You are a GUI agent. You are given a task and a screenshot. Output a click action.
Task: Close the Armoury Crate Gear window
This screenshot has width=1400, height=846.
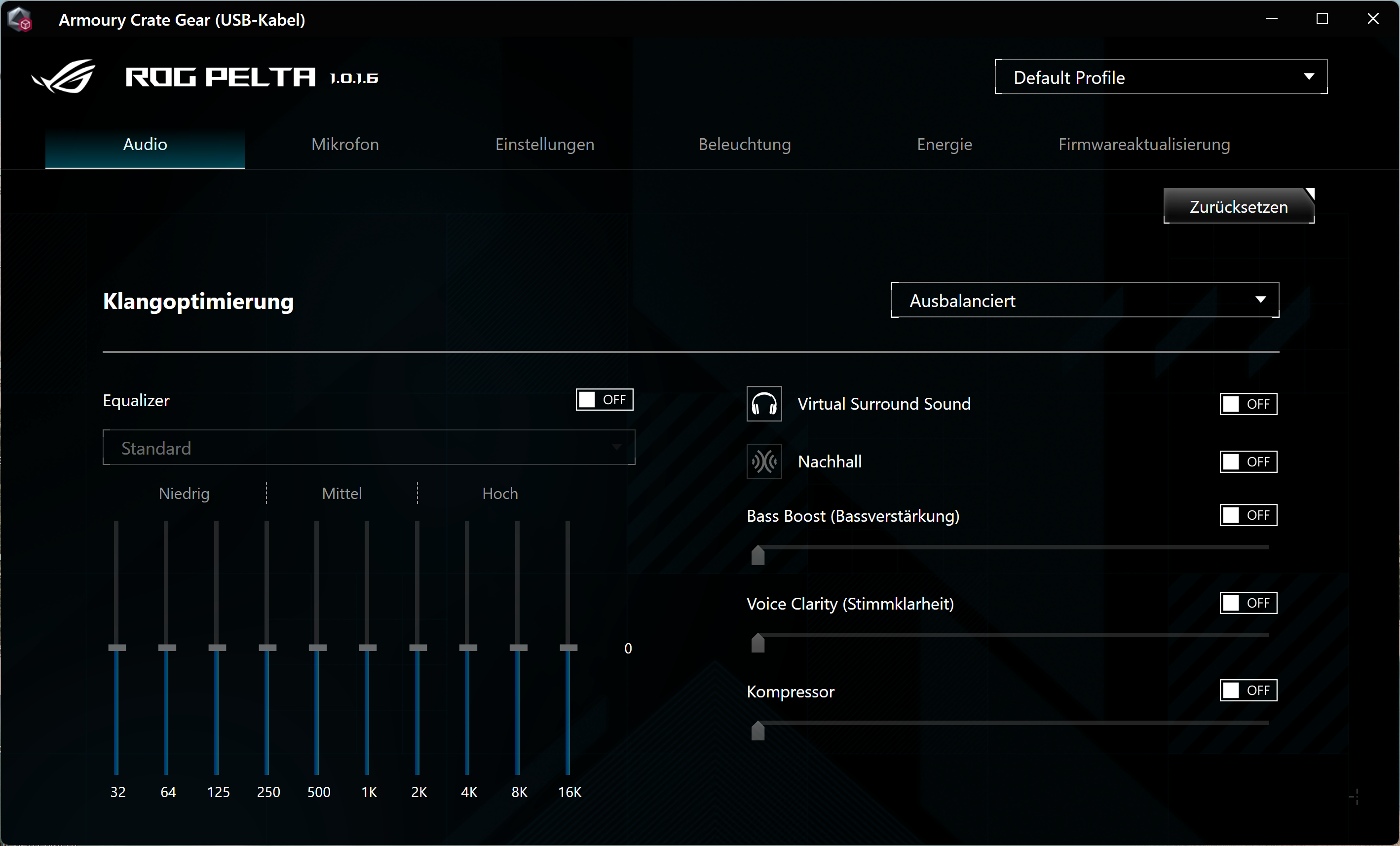pos(1373,19)
